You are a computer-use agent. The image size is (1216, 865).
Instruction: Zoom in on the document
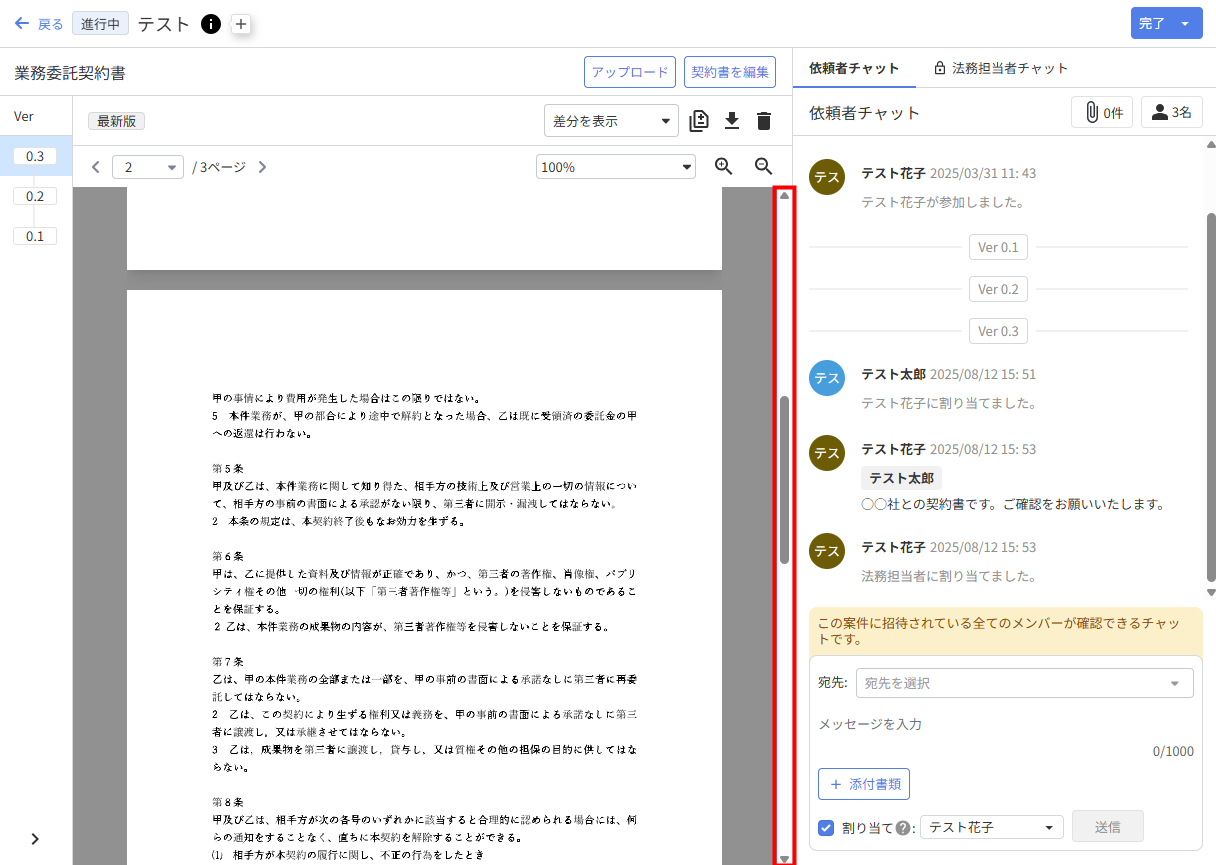click(x=724, y=167)
